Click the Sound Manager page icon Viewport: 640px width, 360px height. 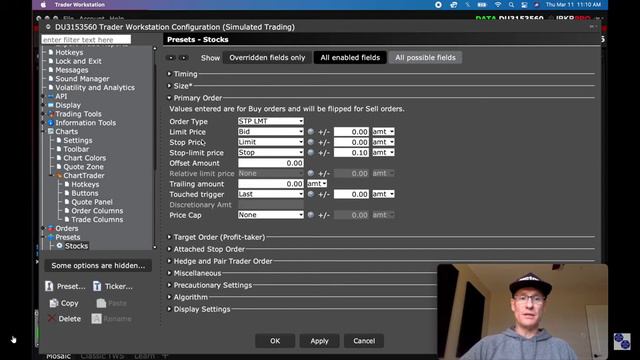pos(51,79)
